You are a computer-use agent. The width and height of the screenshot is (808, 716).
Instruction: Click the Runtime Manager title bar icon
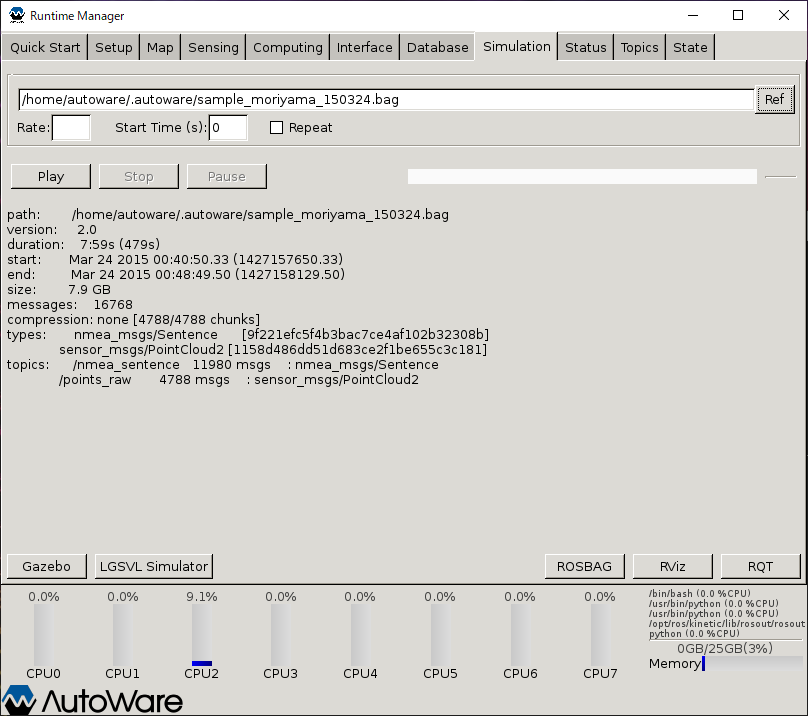click(16, 15)
